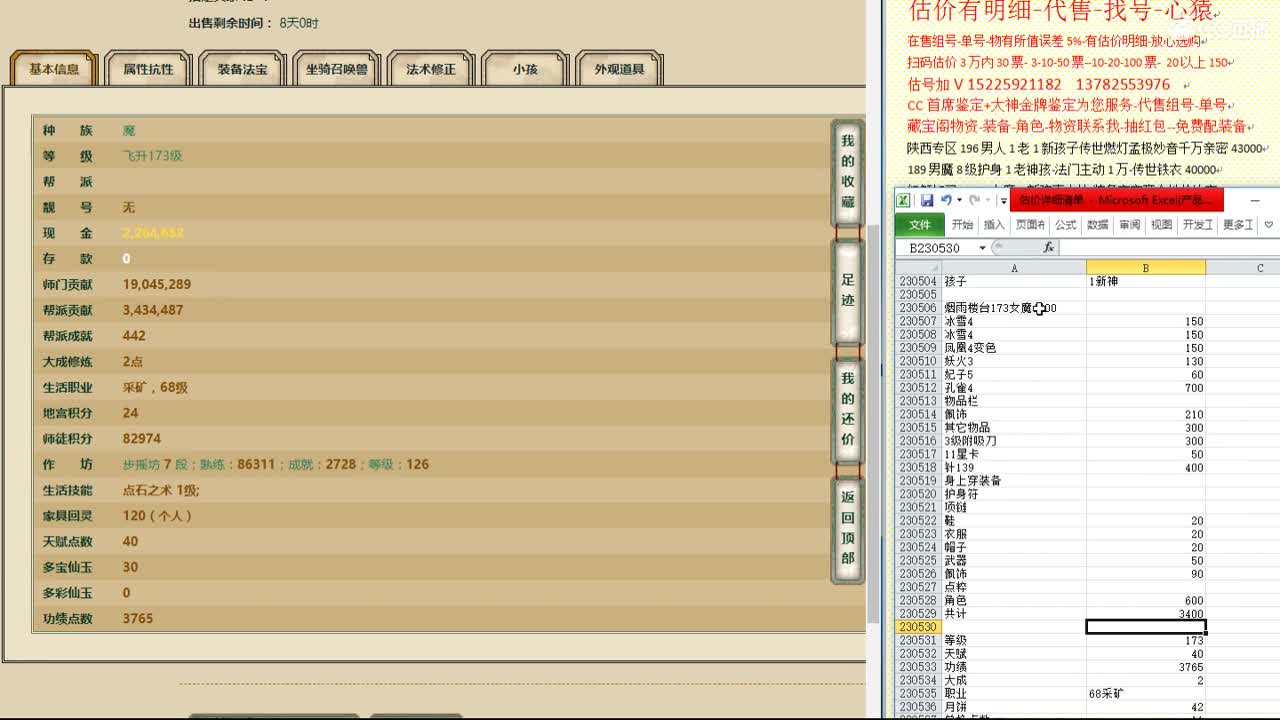Viewport: 1280px width, 720px height.
Task: Open the 外观道具 tab
Action: [x=620, y=69]
